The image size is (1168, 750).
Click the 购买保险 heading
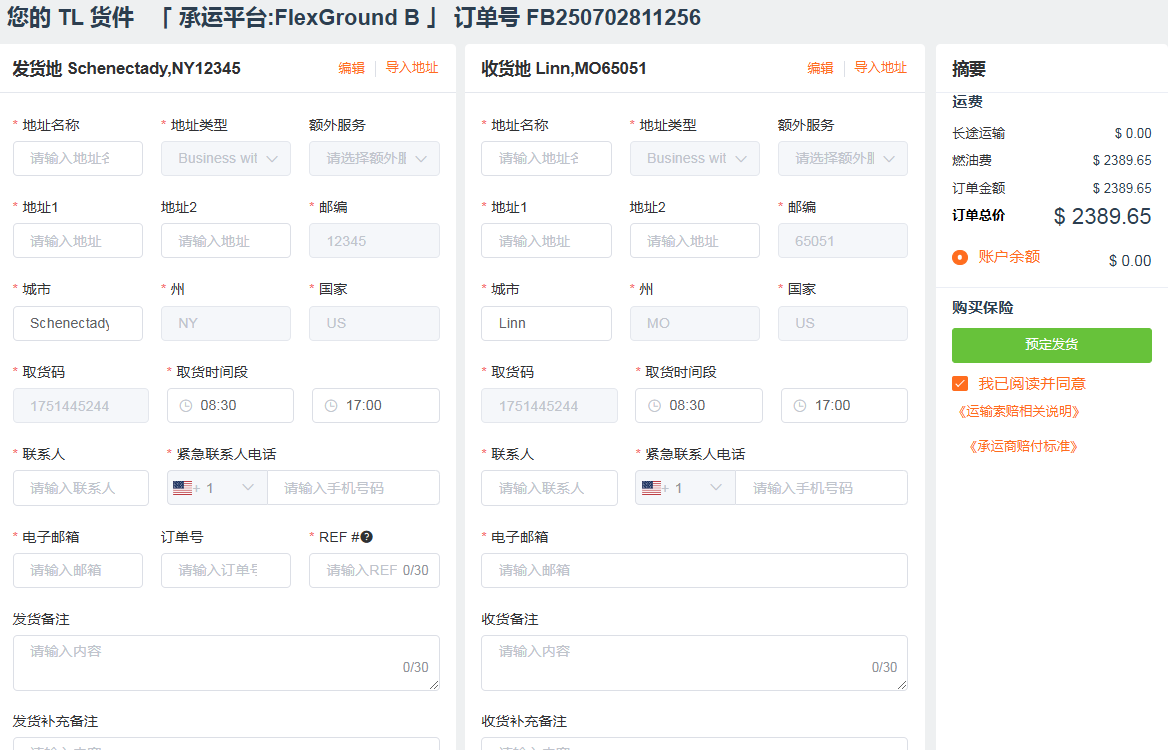(x=983, y=308)
